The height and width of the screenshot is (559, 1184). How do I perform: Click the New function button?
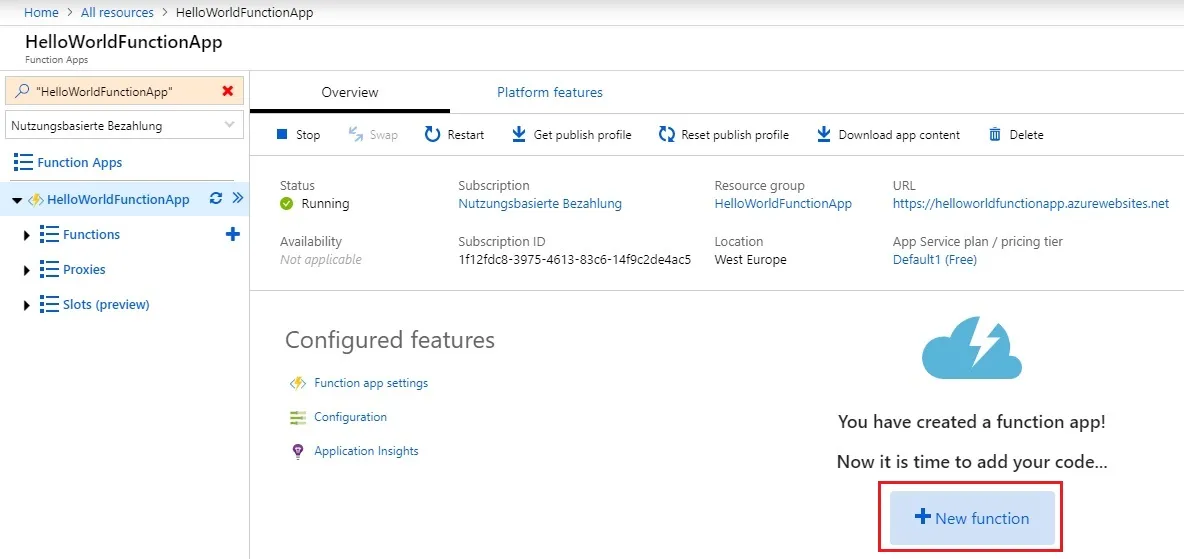[x=972, y=518]
